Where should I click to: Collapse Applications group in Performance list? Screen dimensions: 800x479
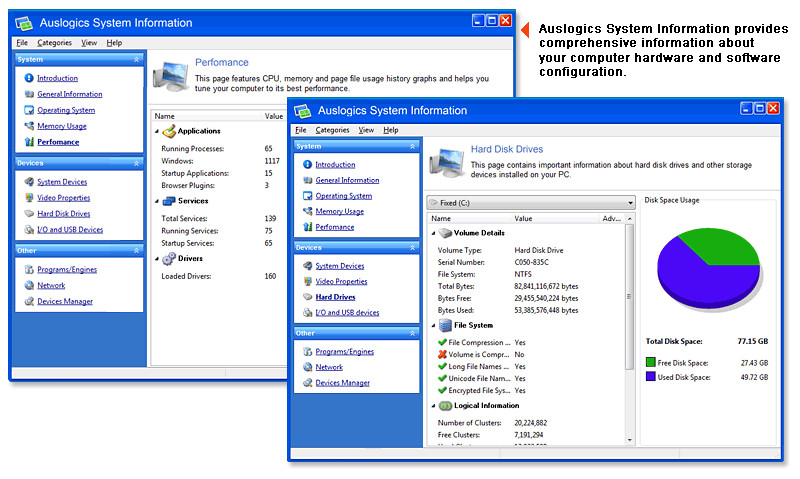click(x=157, y=132)
